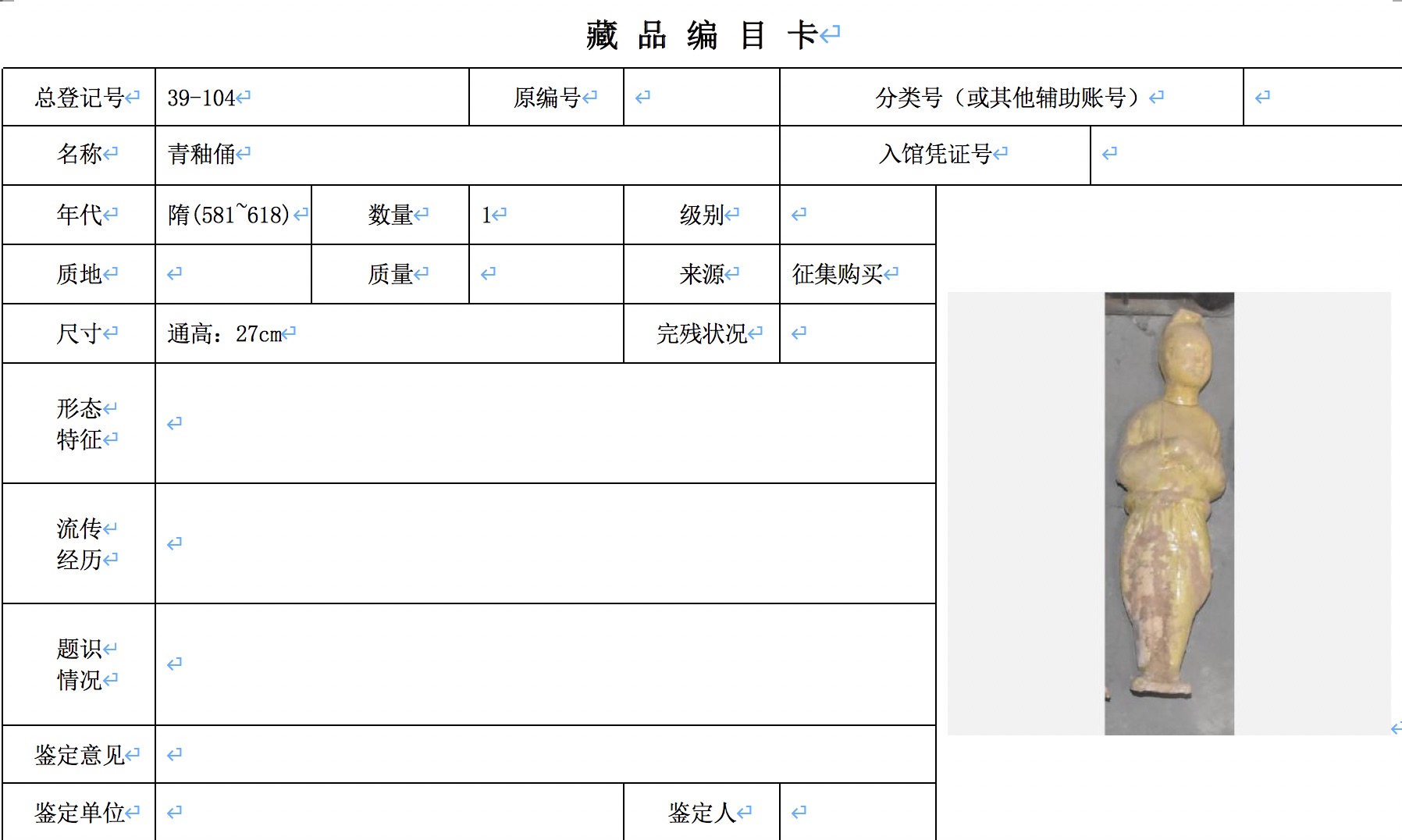
Task: Click the empty cell beside 鉴定单位
Action: click(x=390, y=812)
